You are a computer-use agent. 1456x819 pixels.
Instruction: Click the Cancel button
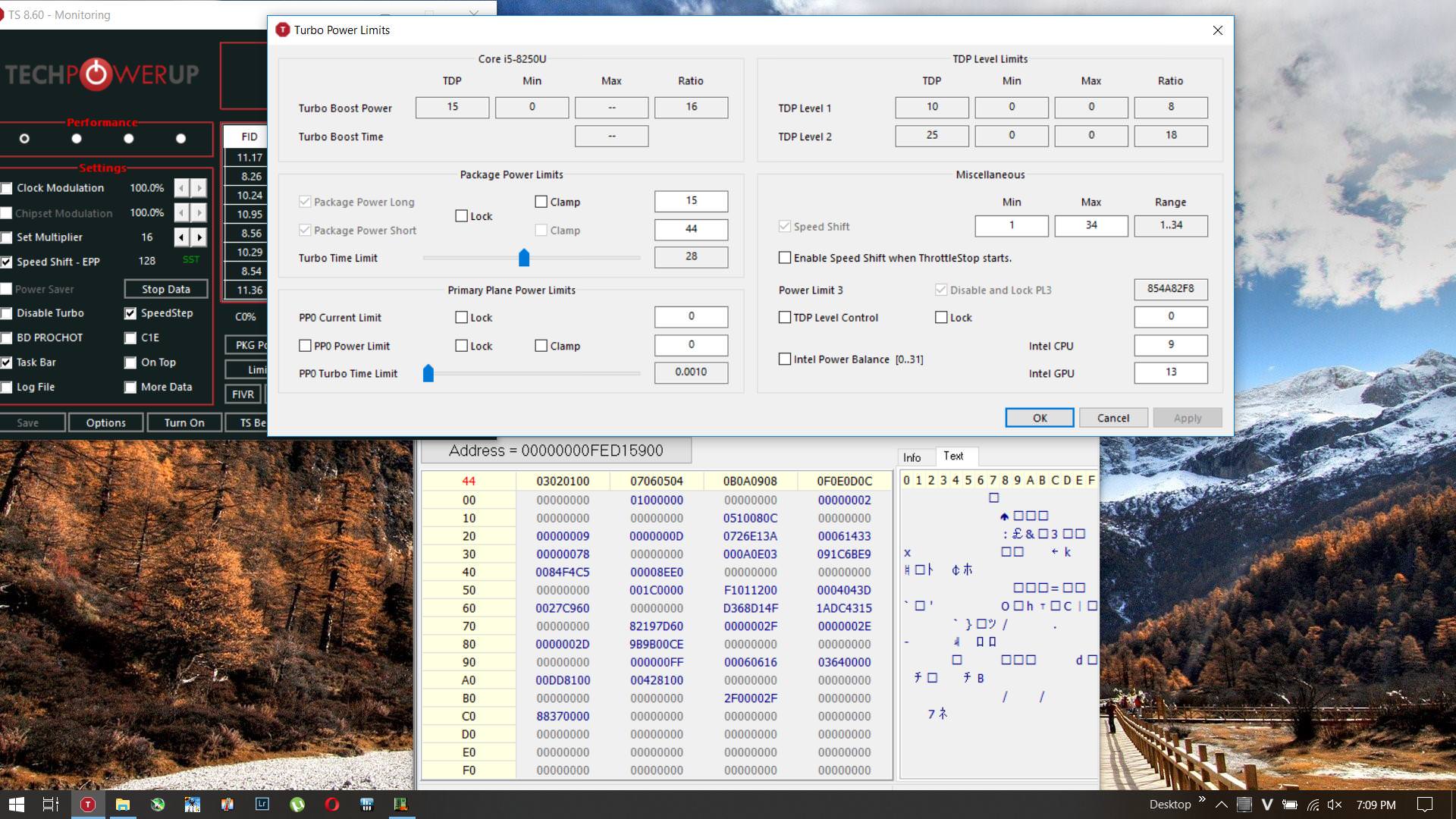(x=1112, y=418)
